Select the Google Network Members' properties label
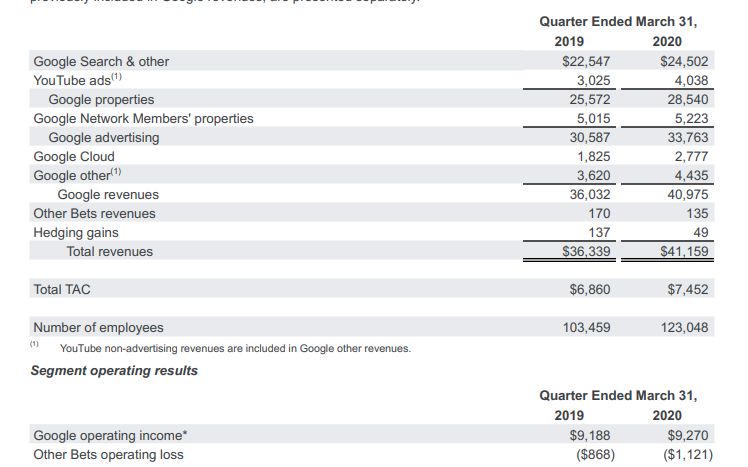 [x=143, y=118]
